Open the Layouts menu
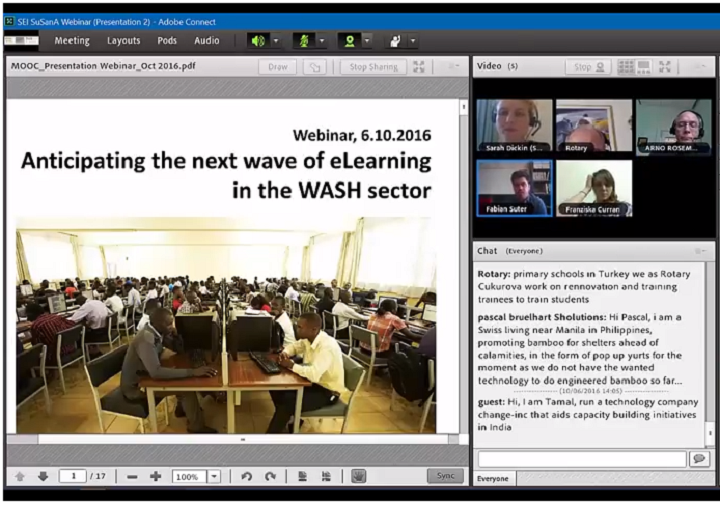 coord(124,41)
